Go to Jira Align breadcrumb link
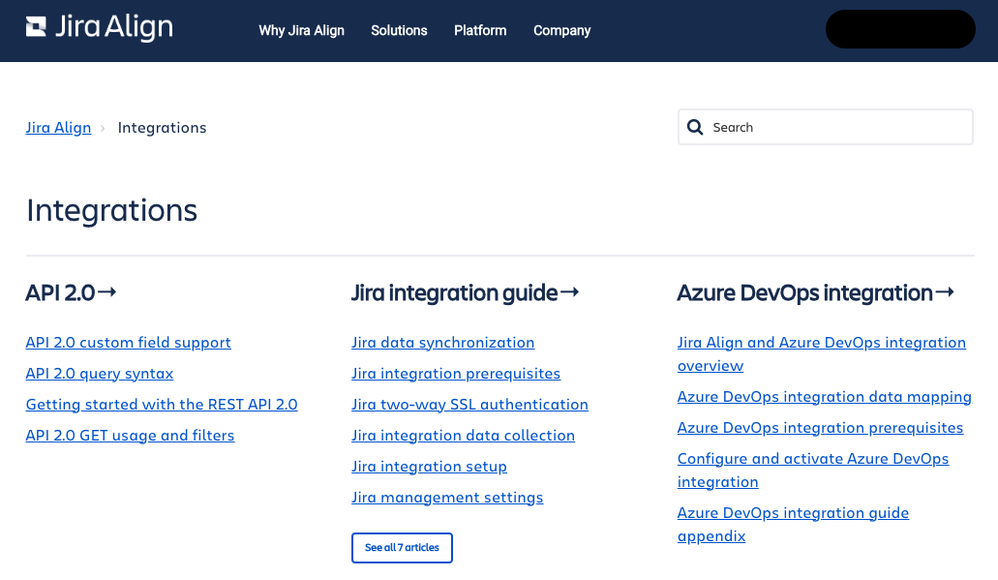This screenshot has height=580, width=998. [58, 127]
